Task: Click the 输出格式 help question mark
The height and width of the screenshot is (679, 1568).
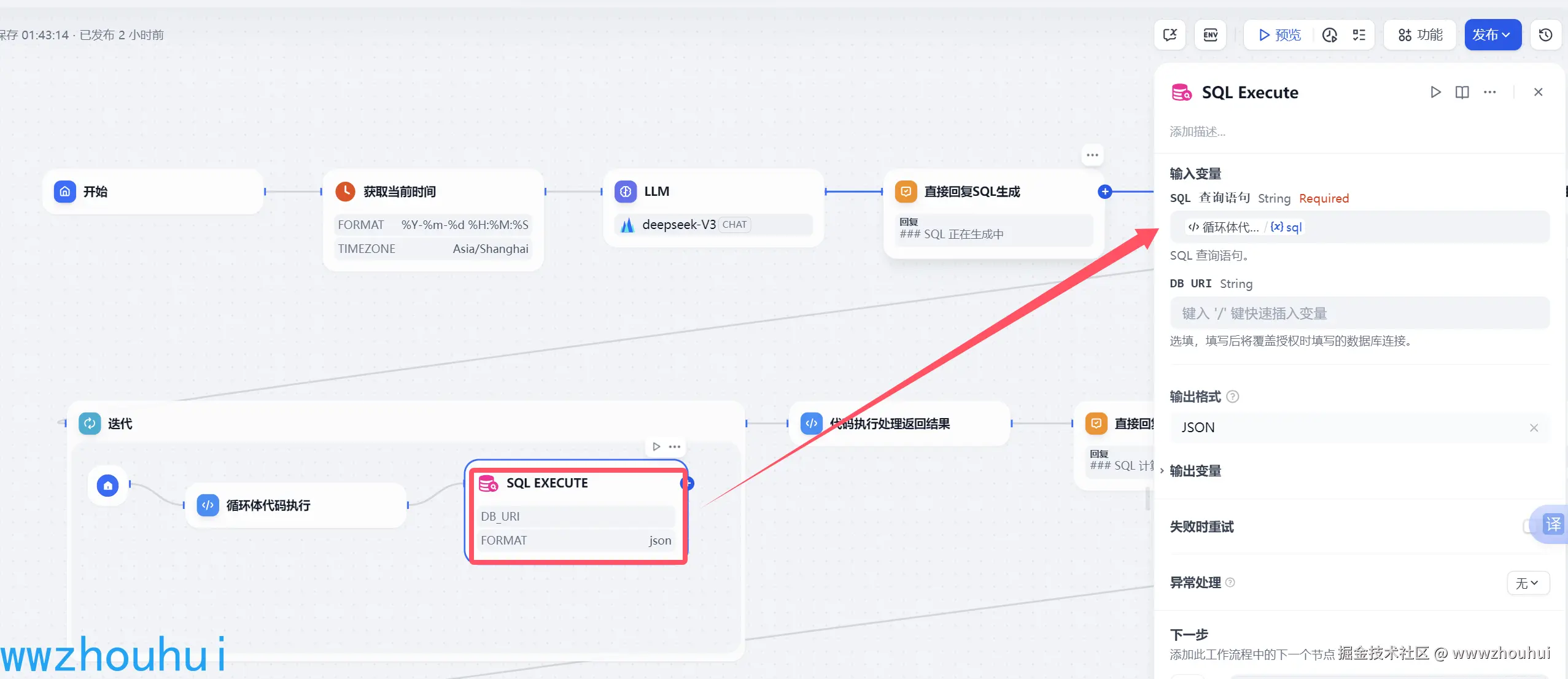Action: click(1232, 397)
